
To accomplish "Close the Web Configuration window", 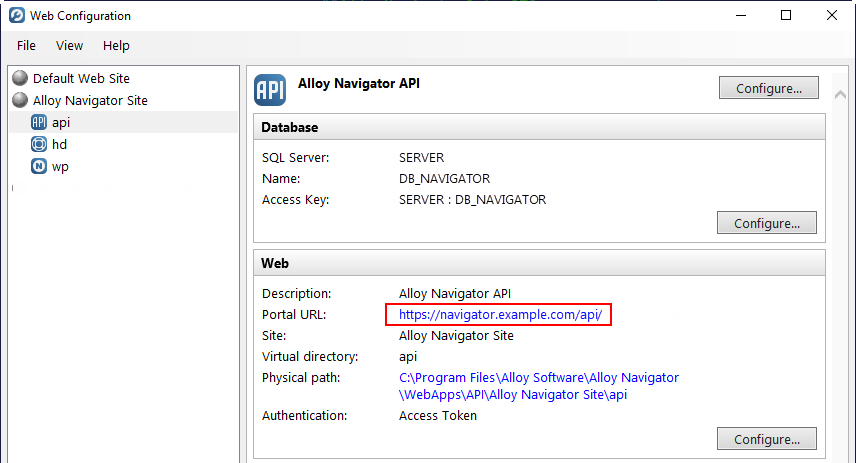I will coord(831,15).
